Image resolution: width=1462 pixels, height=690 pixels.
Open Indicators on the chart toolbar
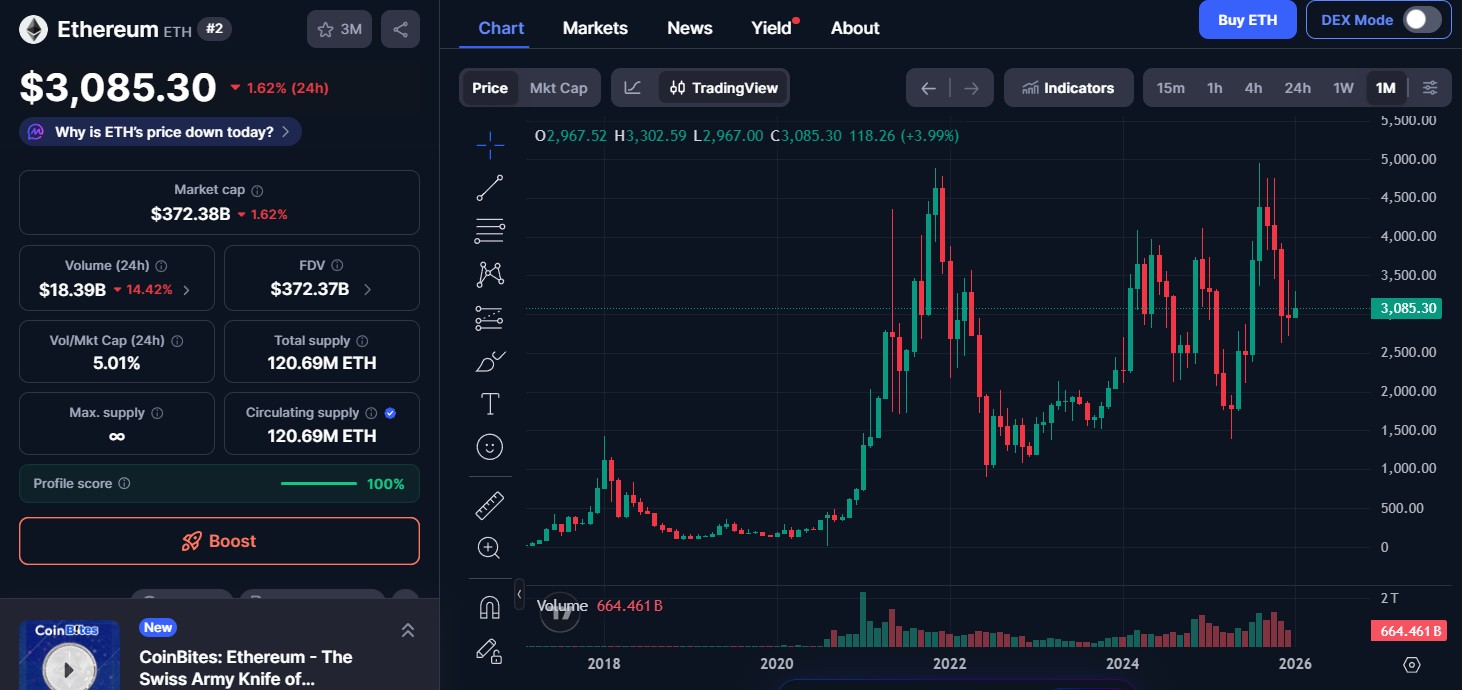(x=1068, y=87)
